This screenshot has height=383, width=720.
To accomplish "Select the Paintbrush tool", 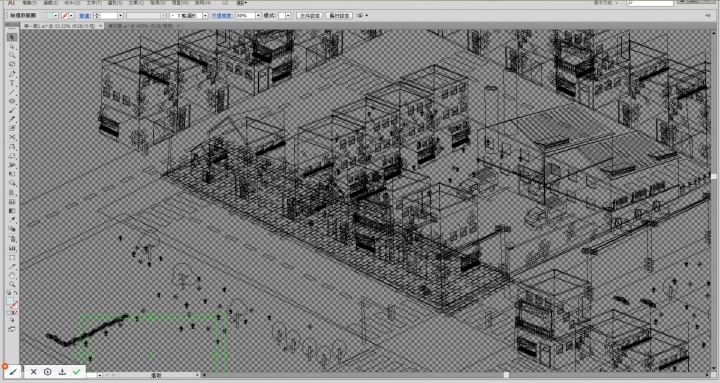I will coord(12,110).
